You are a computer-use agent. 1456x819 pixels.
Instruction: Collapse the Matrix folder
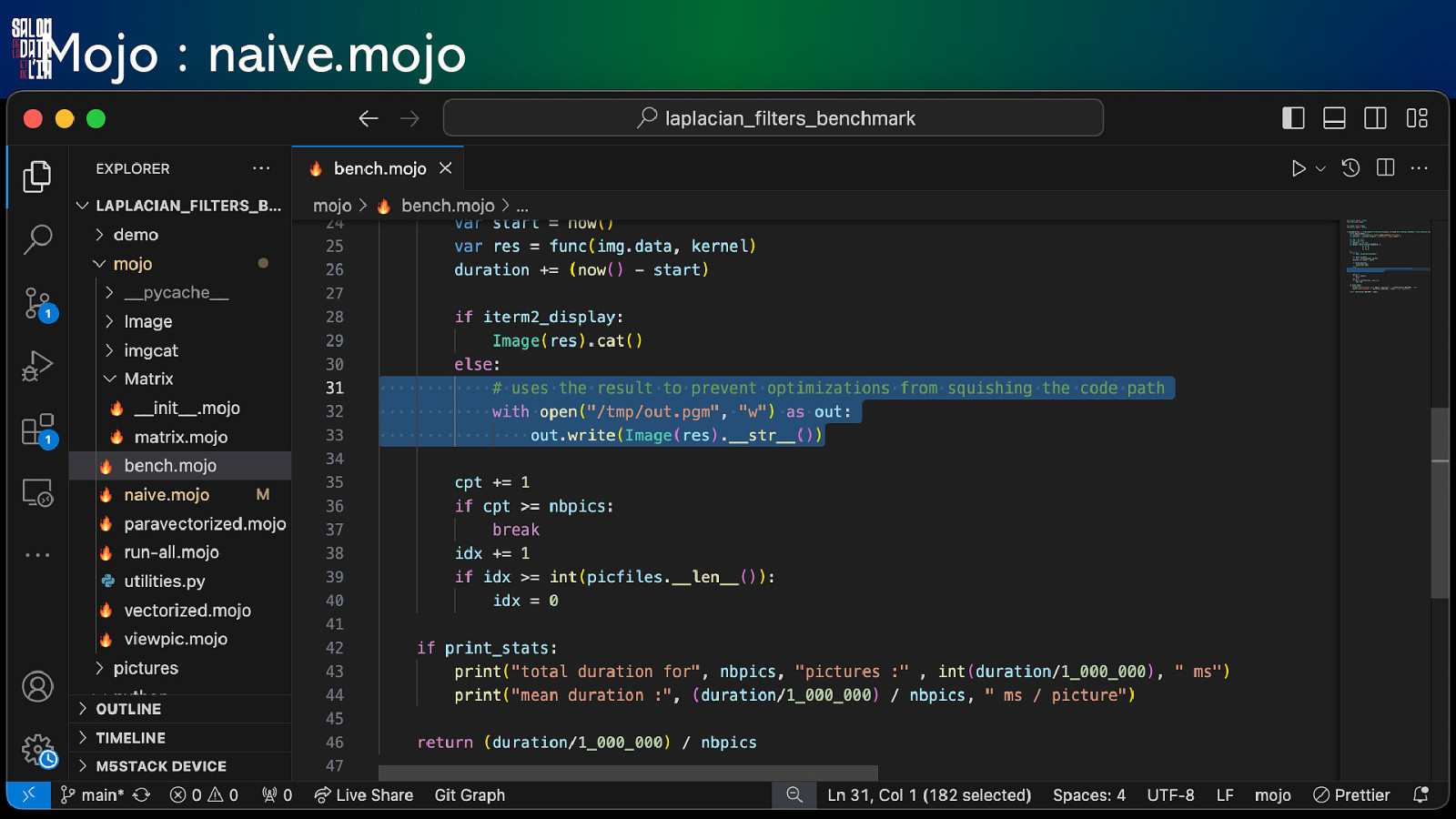point(180,379)
